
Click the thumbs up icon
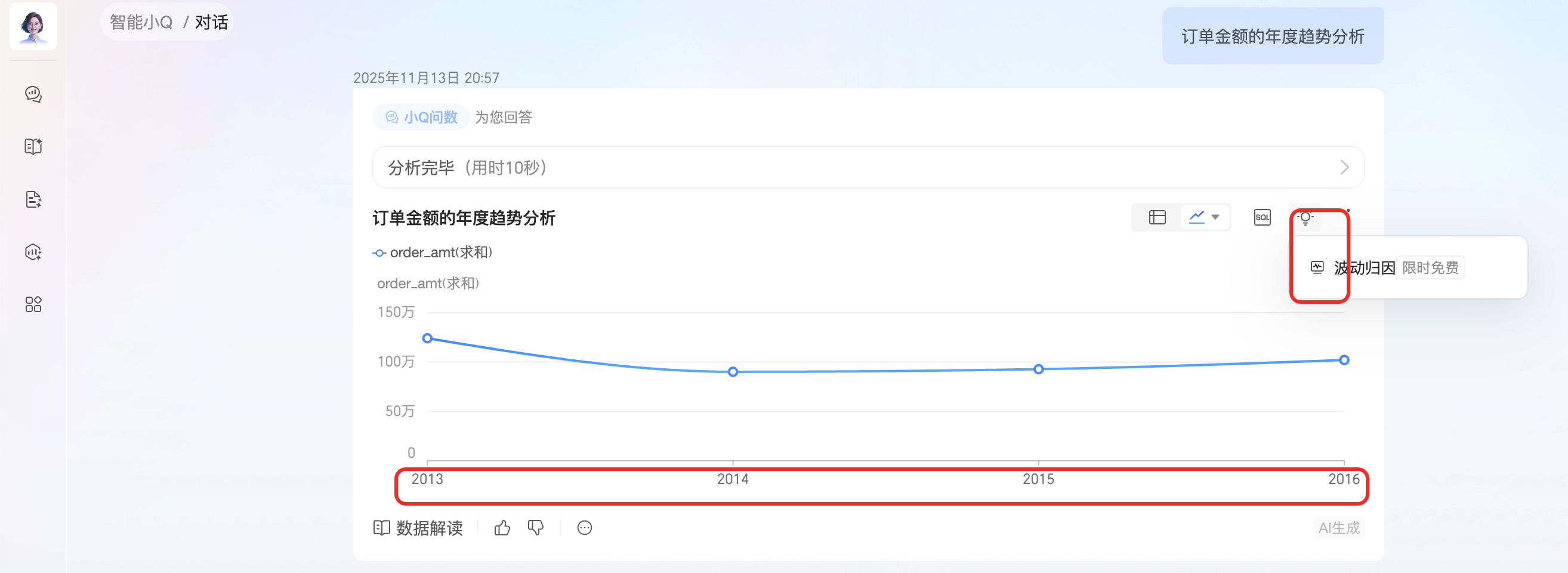coord(502,528)
